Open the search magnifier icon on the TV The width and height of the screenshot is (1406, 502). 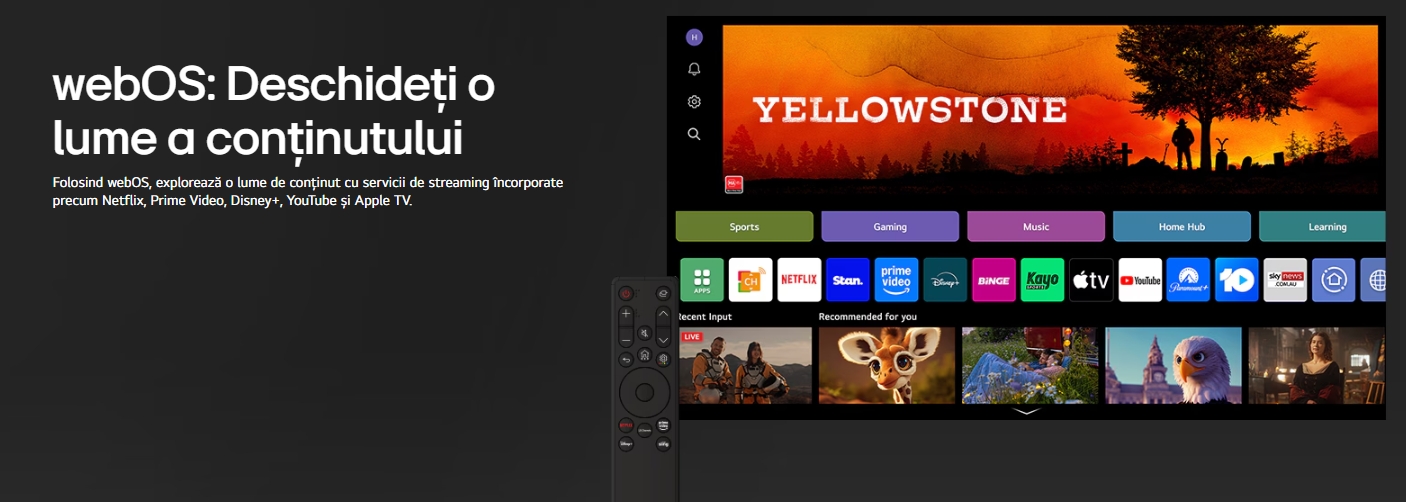[694, 133]
